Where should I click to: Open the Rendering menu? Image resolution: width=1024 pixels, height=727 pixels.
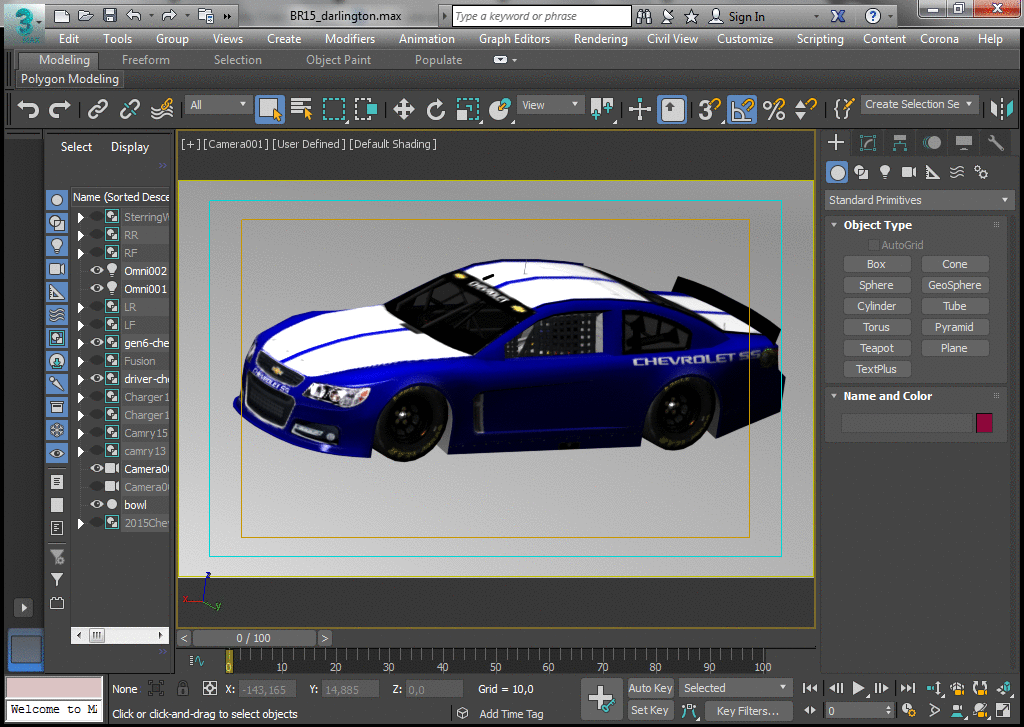601,39
